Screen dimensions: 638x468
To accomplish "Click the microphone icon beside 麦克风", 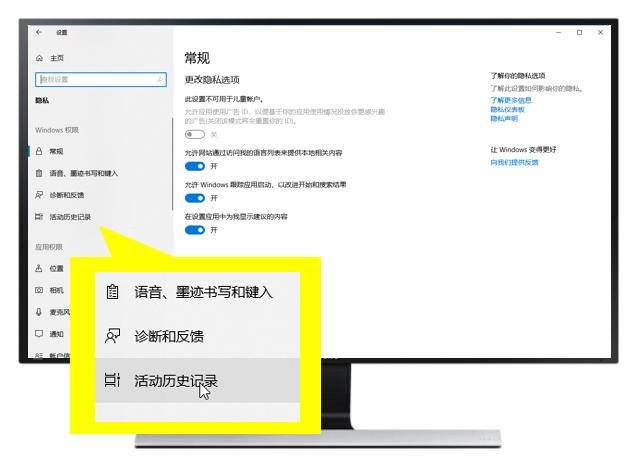I will click(x=39, y=312).
